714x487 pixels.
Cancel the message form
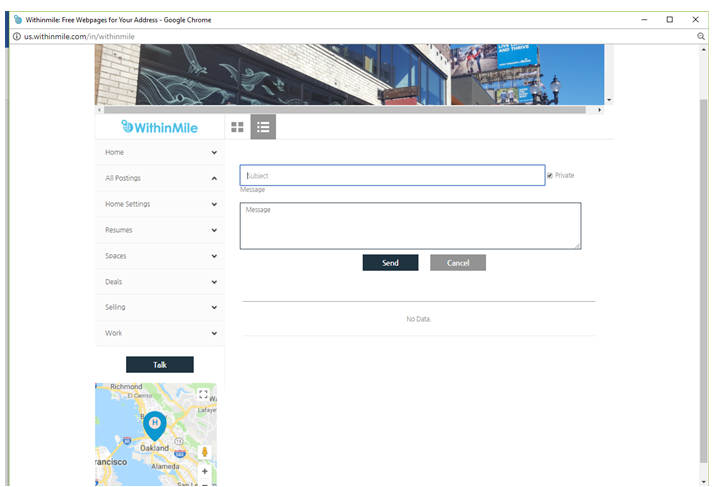(458, 263)
